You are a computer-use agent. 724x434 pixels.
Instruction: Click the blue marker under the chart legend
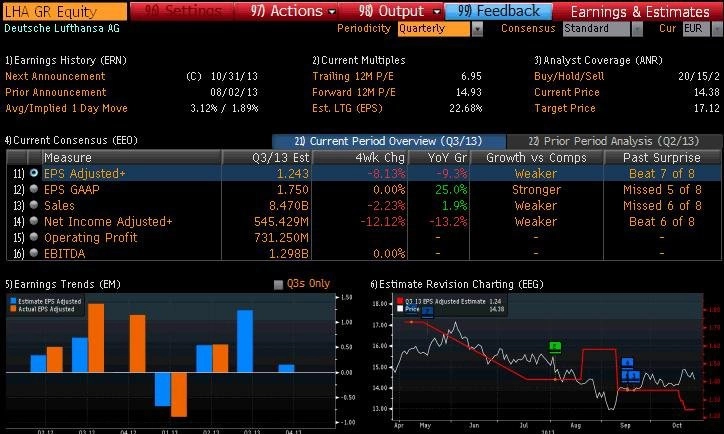click(x=428, y=312)
